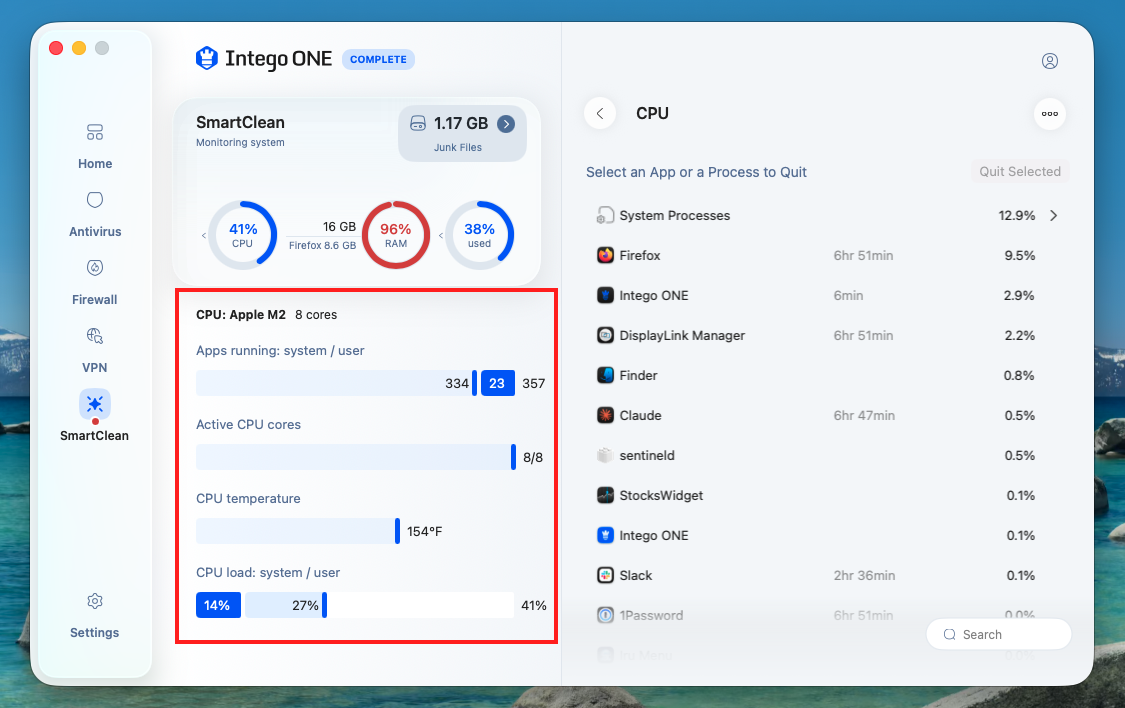1125x708 pixels.
Task: Select the Finder row name
Action: (x=638, y=375)
